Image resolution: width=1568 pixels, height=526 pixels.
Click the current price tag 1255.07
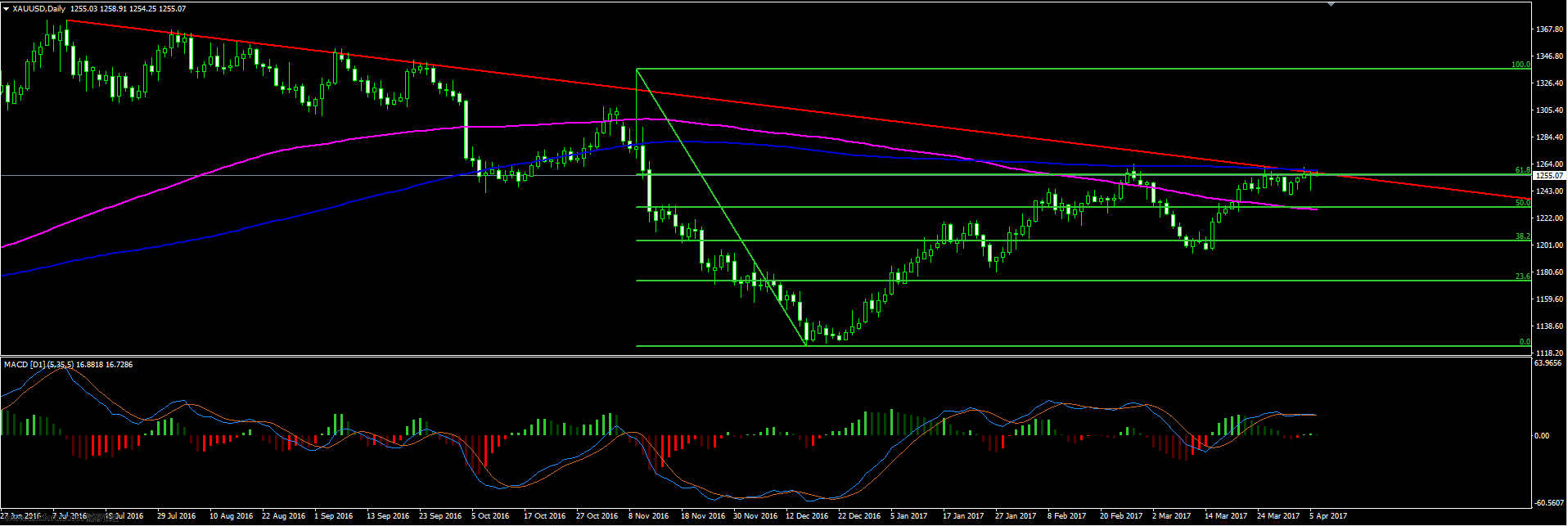click(1549, 176)
